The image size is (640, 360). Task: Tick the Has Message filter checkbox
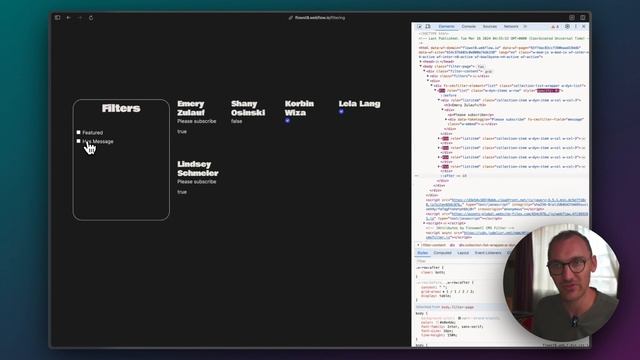[x=78, y=141]
